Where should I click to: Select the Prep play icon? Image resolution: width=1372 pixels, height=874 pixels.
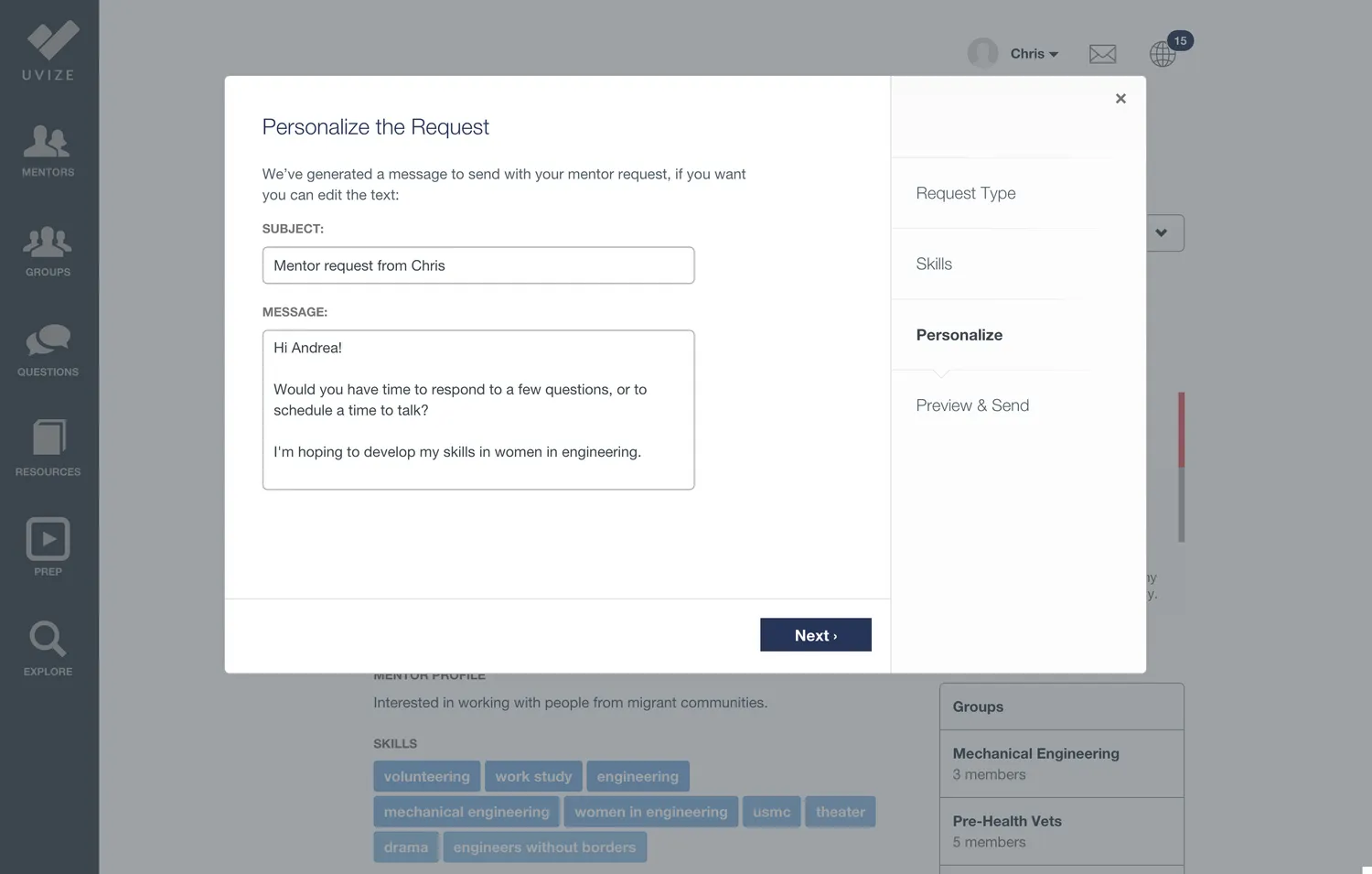coord(48,547)
